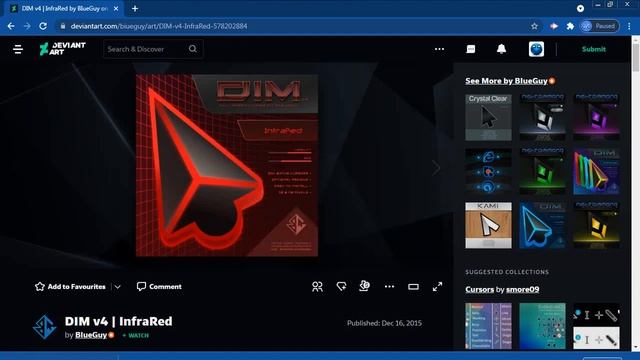640x360 pixels.
Task: Open the teal cursor set collection thumbnail
Action: point(542,326)
